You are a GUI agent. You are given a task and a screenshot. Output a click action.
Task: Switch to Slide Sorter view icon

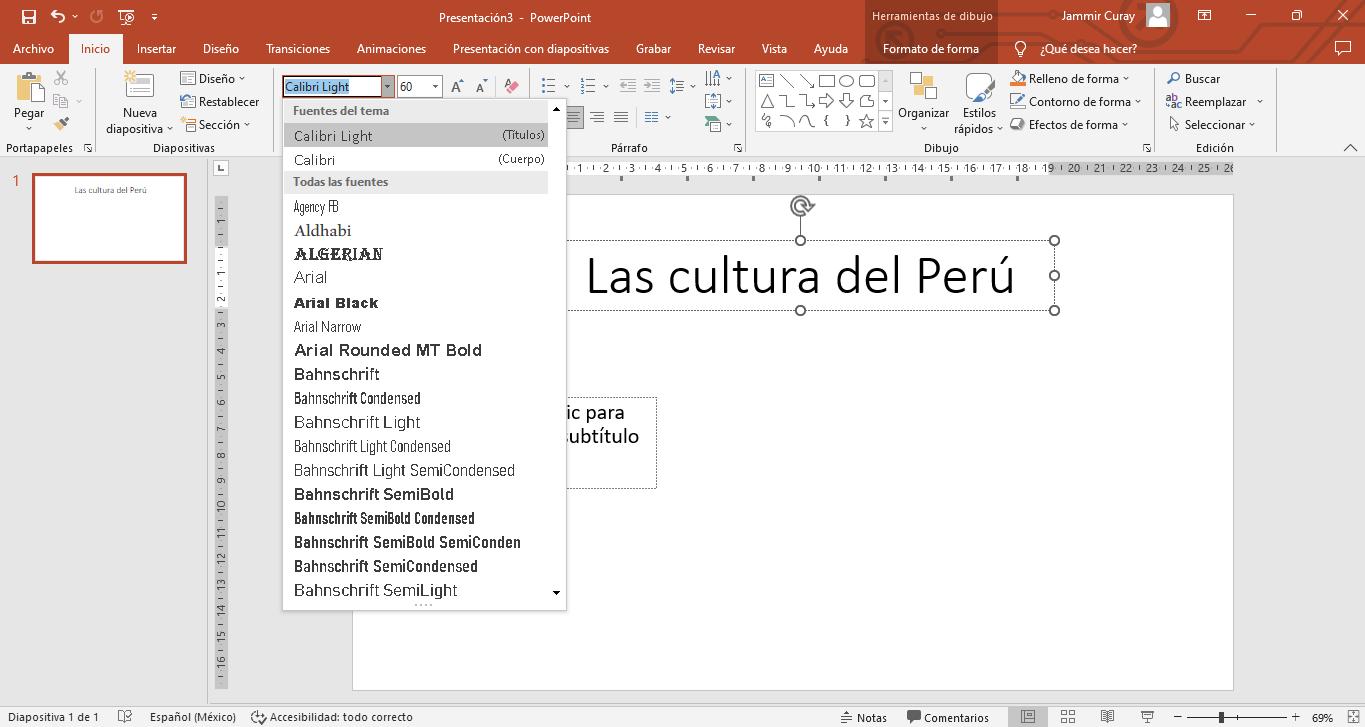(1067, 717)
